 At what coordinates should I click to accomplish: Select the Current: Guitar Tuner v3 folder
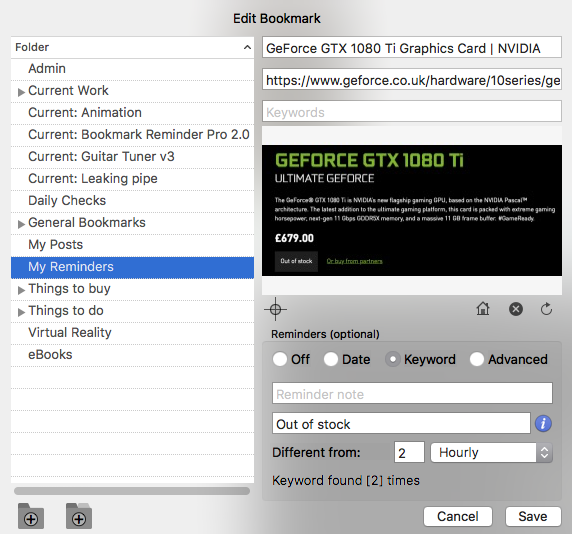[x=132, y=157]
